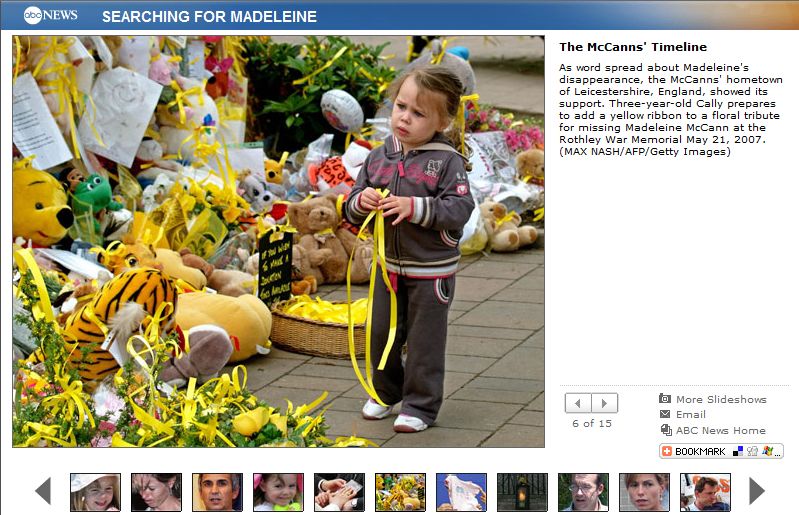Viewport: 799px width, 515px height.
Task: Select the yellow flowers tribute thumbnail
Action: tap(400, 492)
